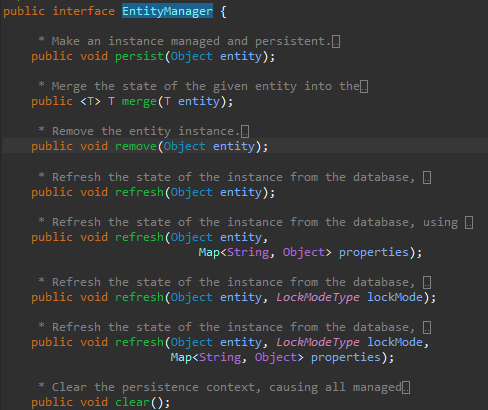Viewport: 488px width, 410px height.
Task: Place cursor on 'Map<String, Object> properties);' first occurrence
Action: tap(310, 252)
